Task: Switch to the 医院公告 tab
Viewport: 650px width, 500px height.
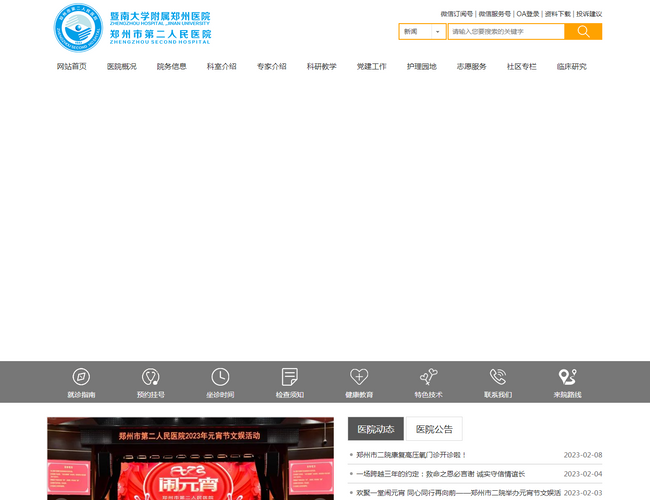Action: [434, 429]
